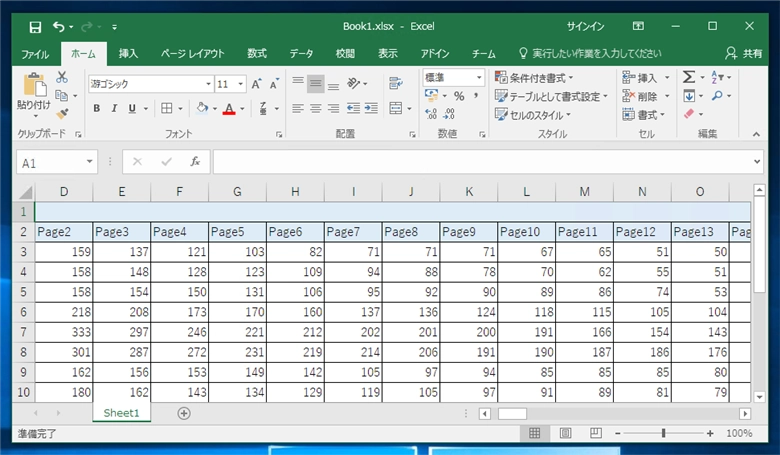780x455 pixels.
Task: Click the Percent Style icon
Action: 459,96
